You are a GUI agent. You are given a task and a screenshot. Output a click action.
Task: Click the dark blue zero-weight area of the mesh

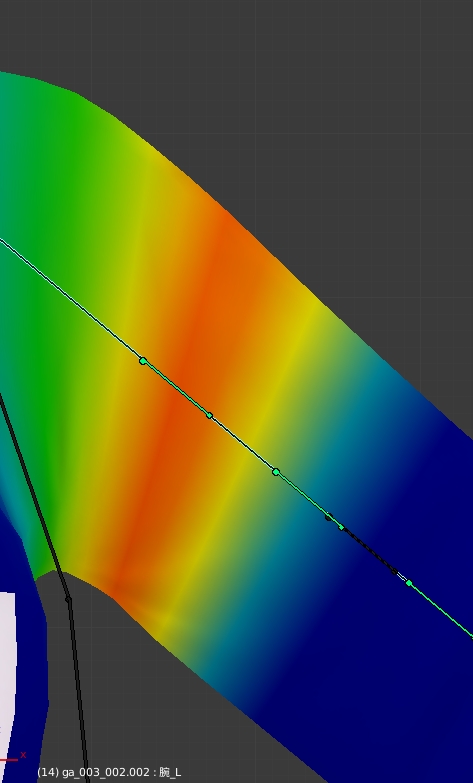point(400,674)
